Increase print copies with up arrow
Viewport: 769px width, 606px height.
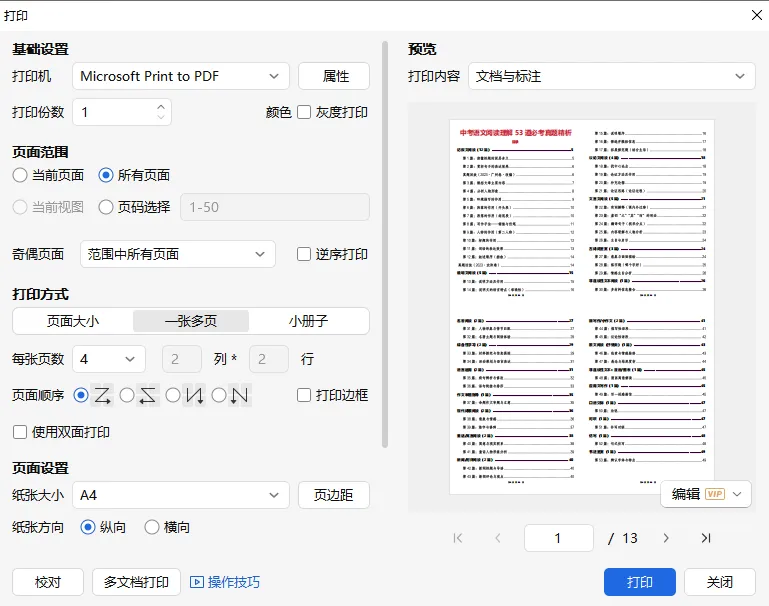[161, 107]
